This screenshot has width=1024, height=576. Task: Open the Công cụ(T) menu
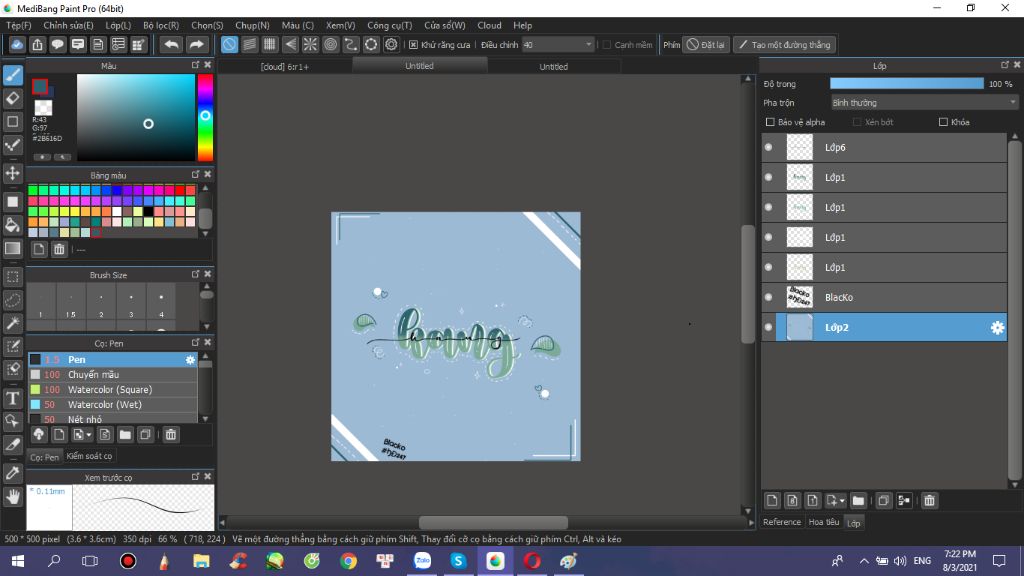(389, 25)
